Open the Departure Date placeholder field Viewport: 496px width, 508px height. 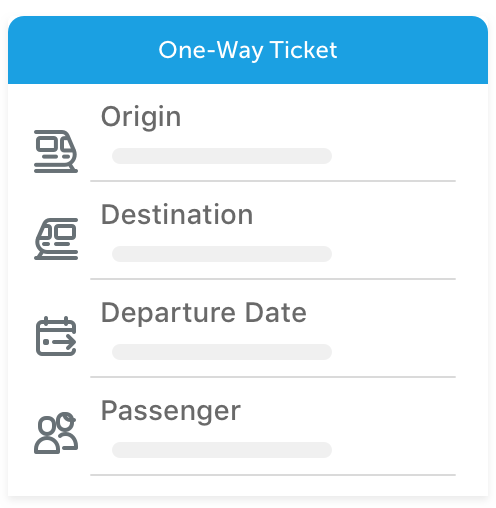click(x=222, y=352)
